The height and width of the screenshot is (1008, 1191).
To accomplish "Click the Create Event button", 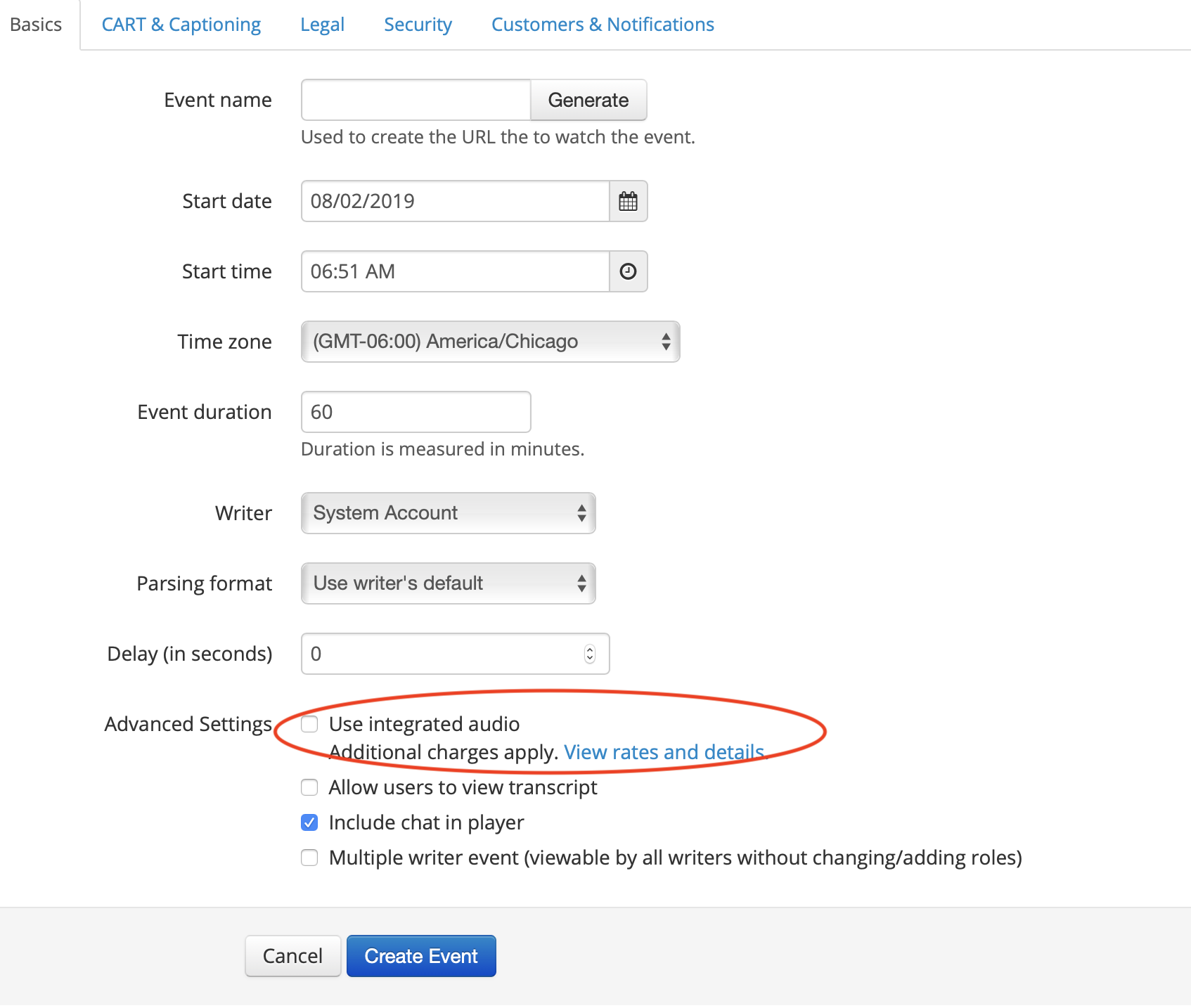I will (421, 956).
